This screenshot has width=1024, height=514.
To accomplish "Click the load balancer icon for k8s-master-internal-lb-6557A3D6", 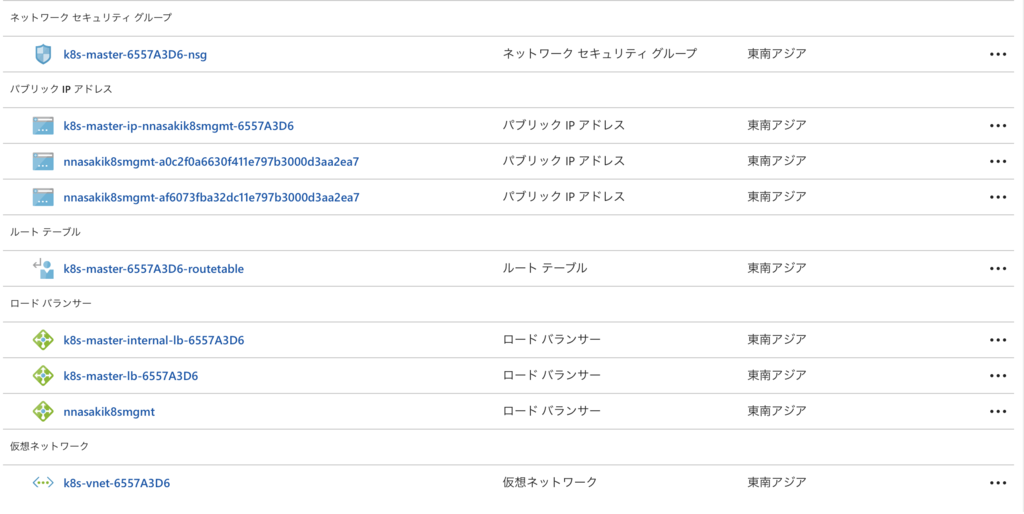I will [x=43, y=340].
